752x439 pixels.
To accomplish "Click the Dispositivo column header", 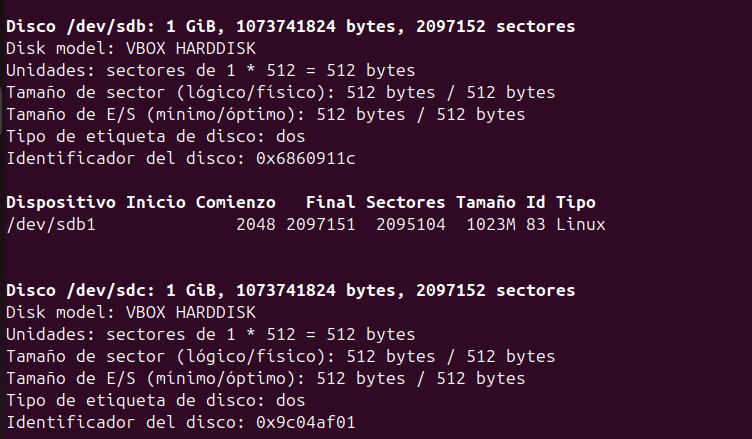I will [x=60, y=203].
